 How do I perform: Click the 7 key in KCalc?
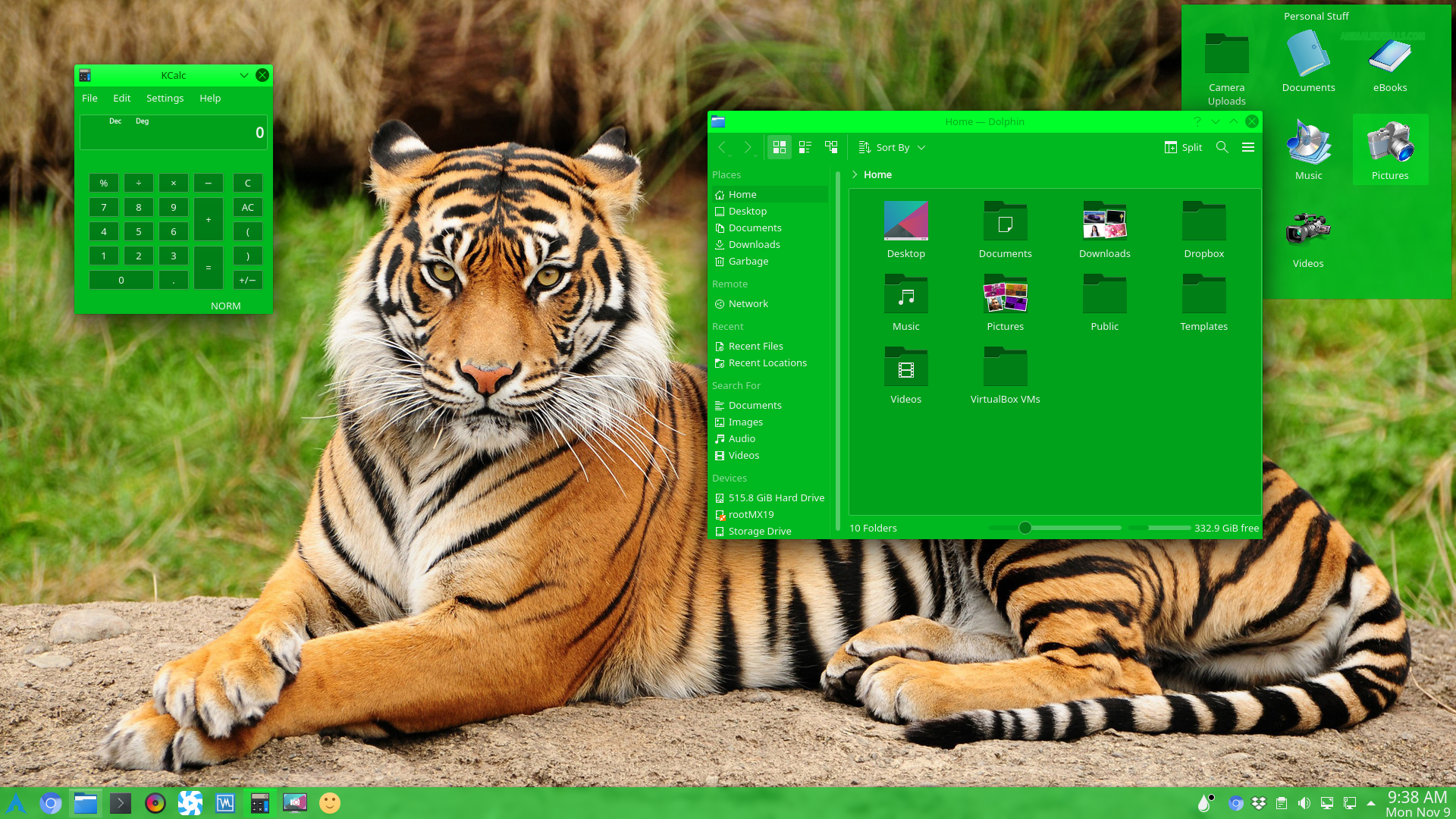pos(104,207)
